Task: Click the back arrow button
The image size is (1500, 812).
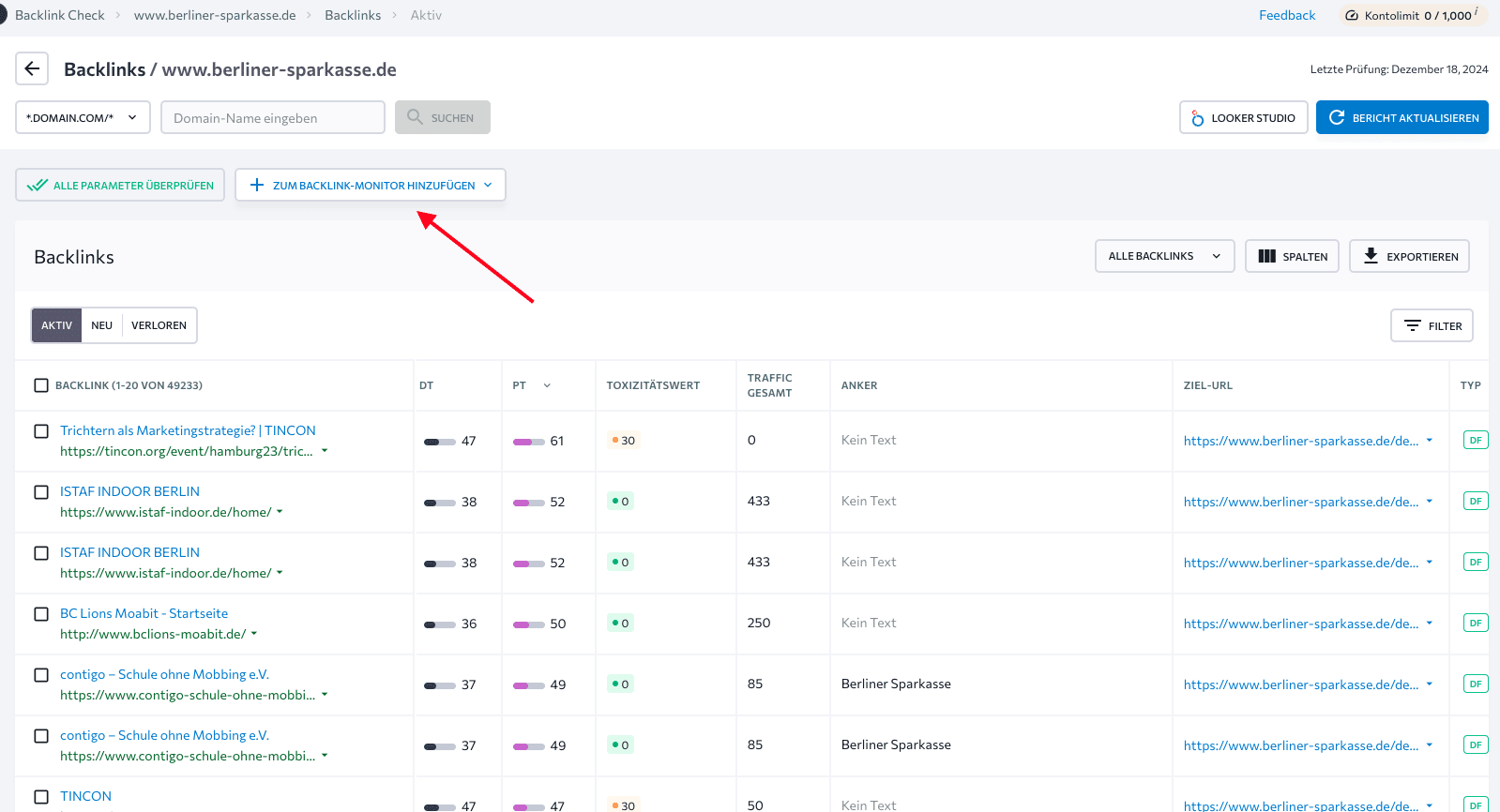Action: (32, 68)
